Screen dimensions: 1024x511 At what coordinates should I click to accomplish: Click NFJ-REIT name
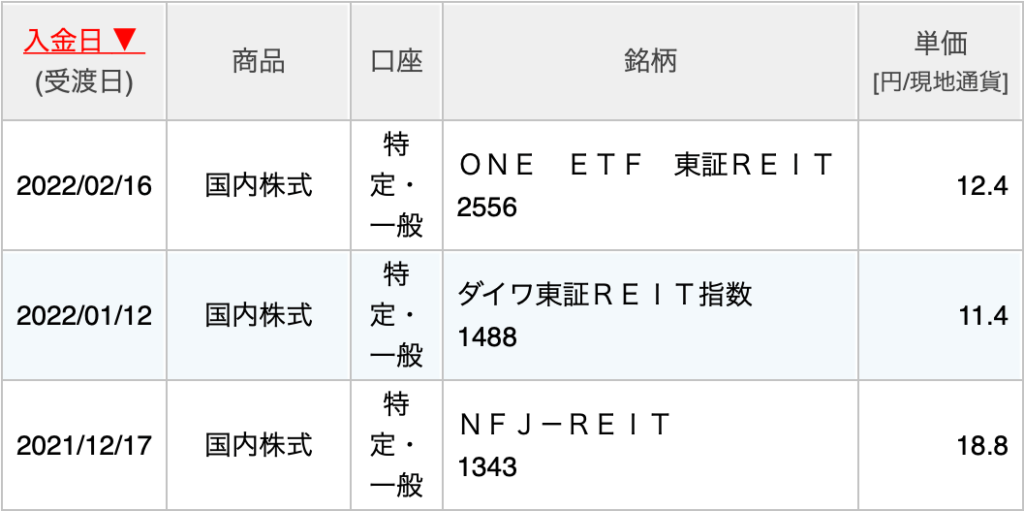coord(565,425)
